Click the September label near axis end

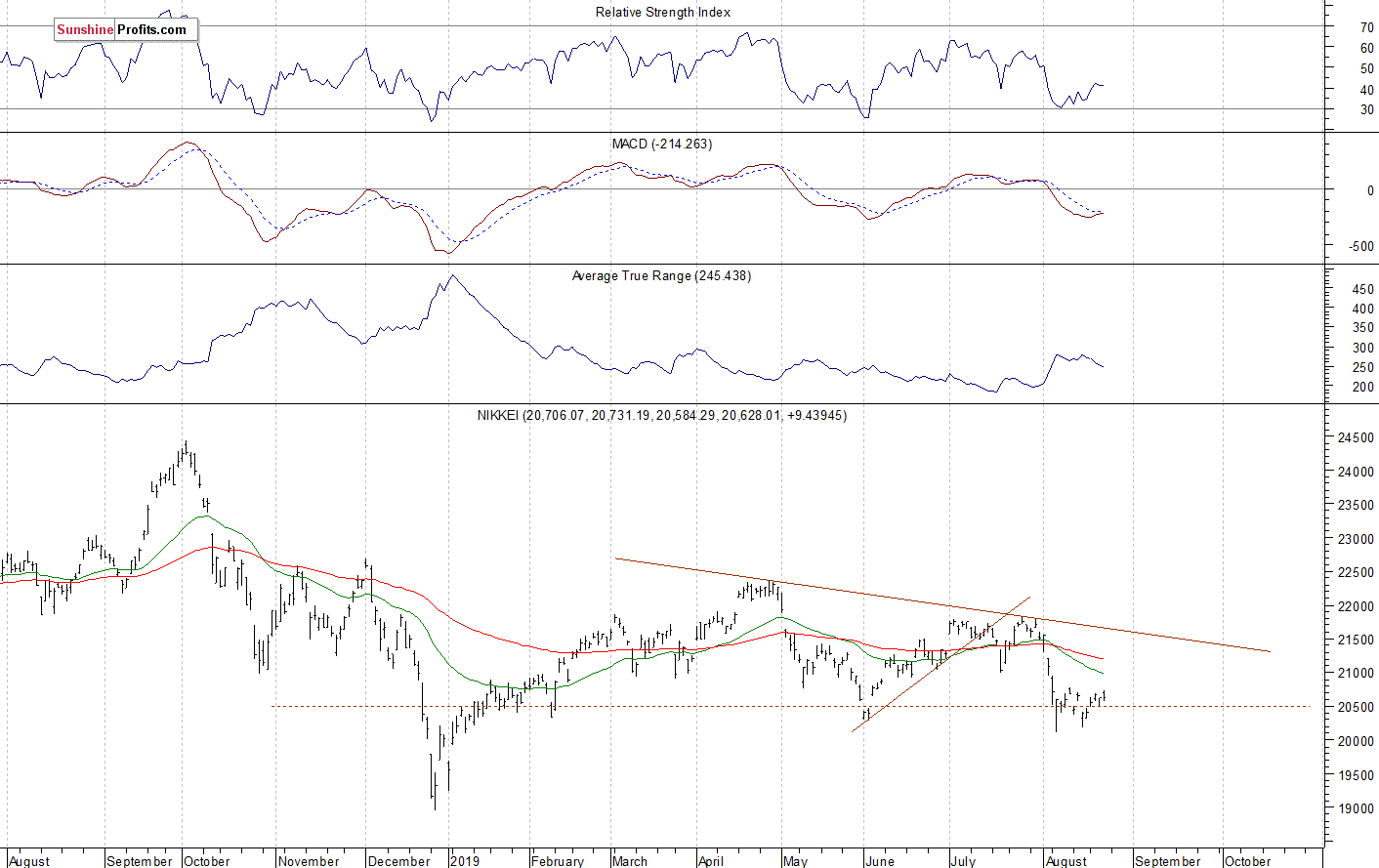click(x=1168, y=861)
